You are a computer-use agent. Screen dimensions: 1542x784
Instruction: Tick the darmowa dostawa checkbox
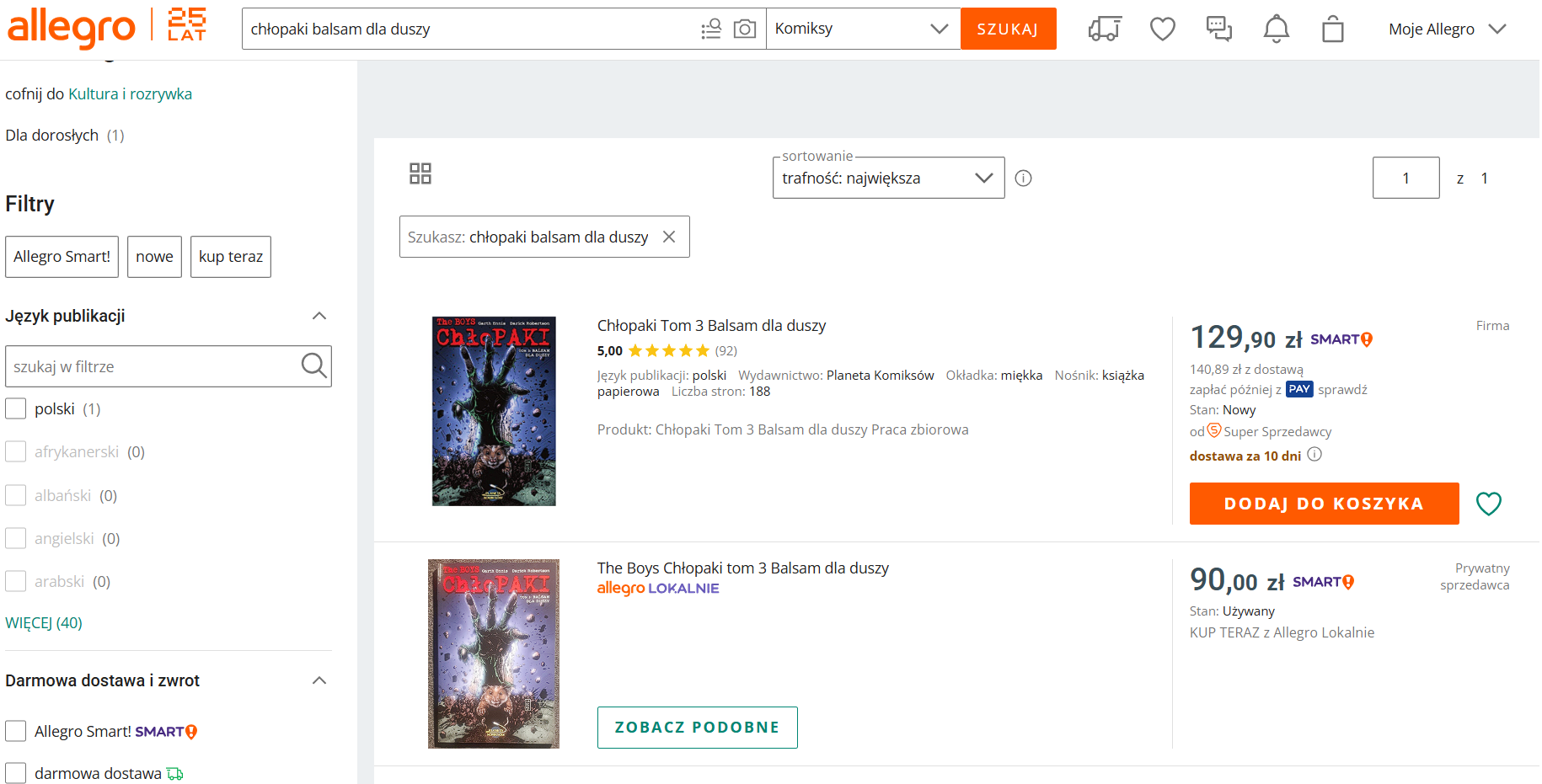pos(16,773)
